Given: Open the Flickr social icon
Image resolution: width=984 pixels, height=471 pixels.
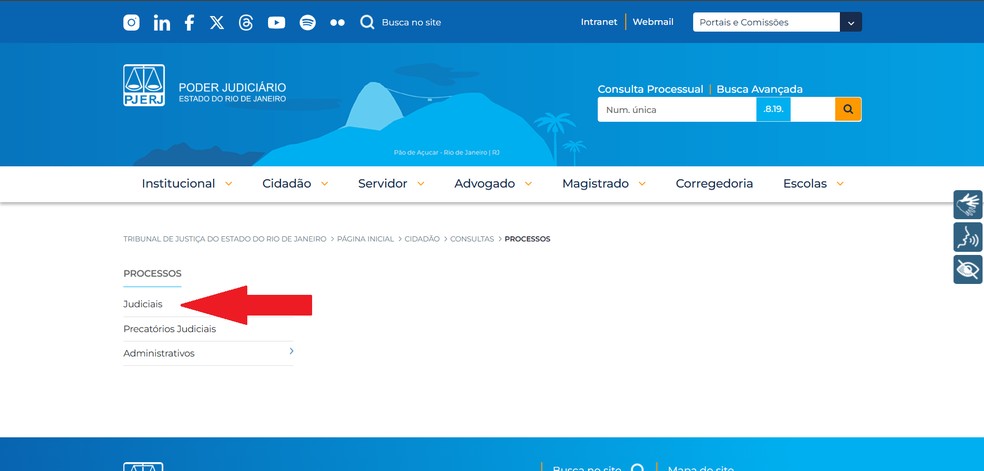Looking at the screenshot, I should click(x=338, y=23).
